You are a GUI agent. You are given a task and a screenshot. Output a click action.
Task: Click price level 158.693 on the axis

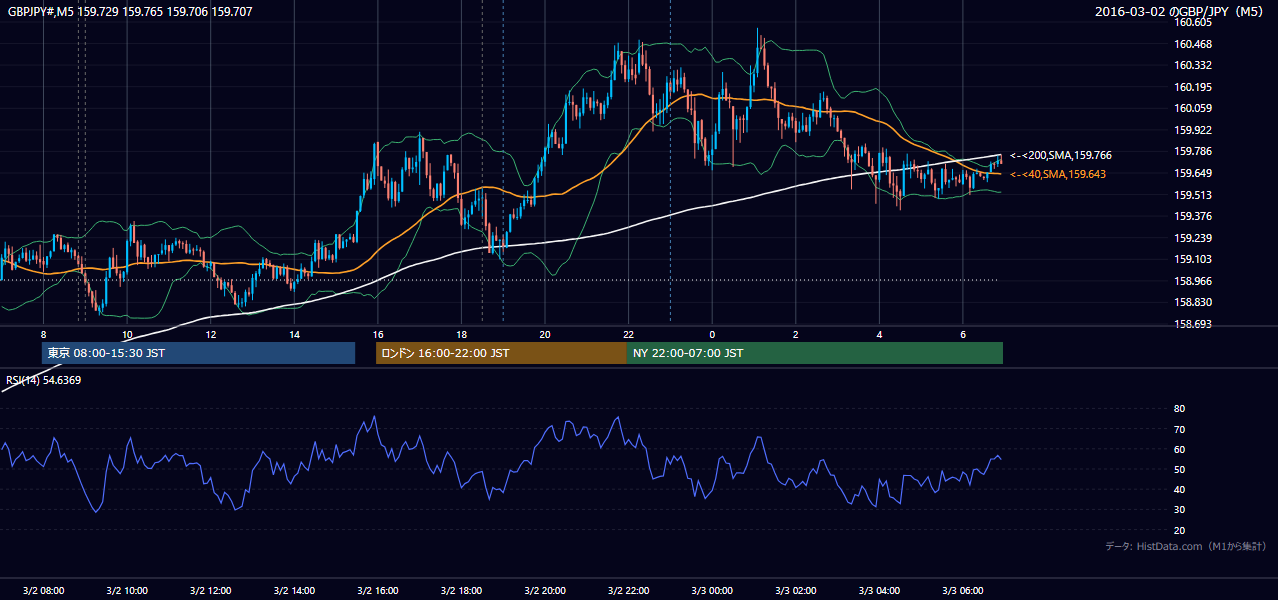(1193, 324)
